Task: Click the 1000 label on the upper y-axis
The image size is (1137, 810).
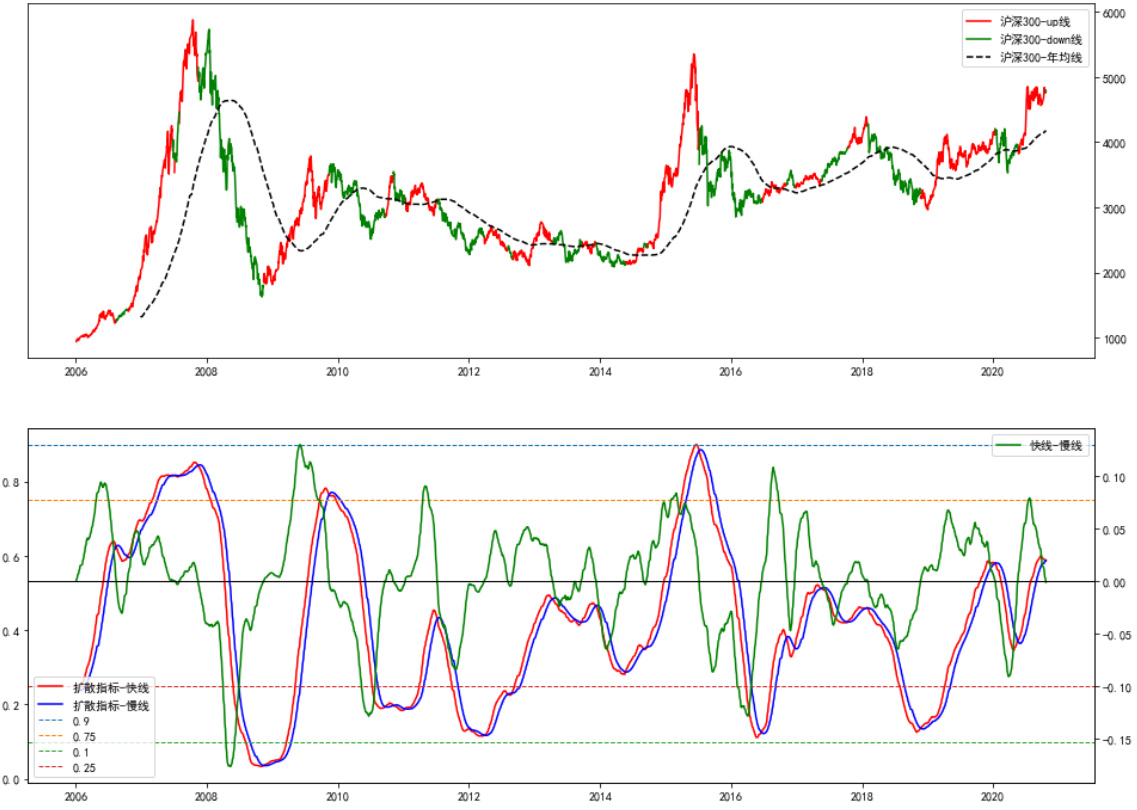Action: pyautogui.click(x=1115, y=339)
